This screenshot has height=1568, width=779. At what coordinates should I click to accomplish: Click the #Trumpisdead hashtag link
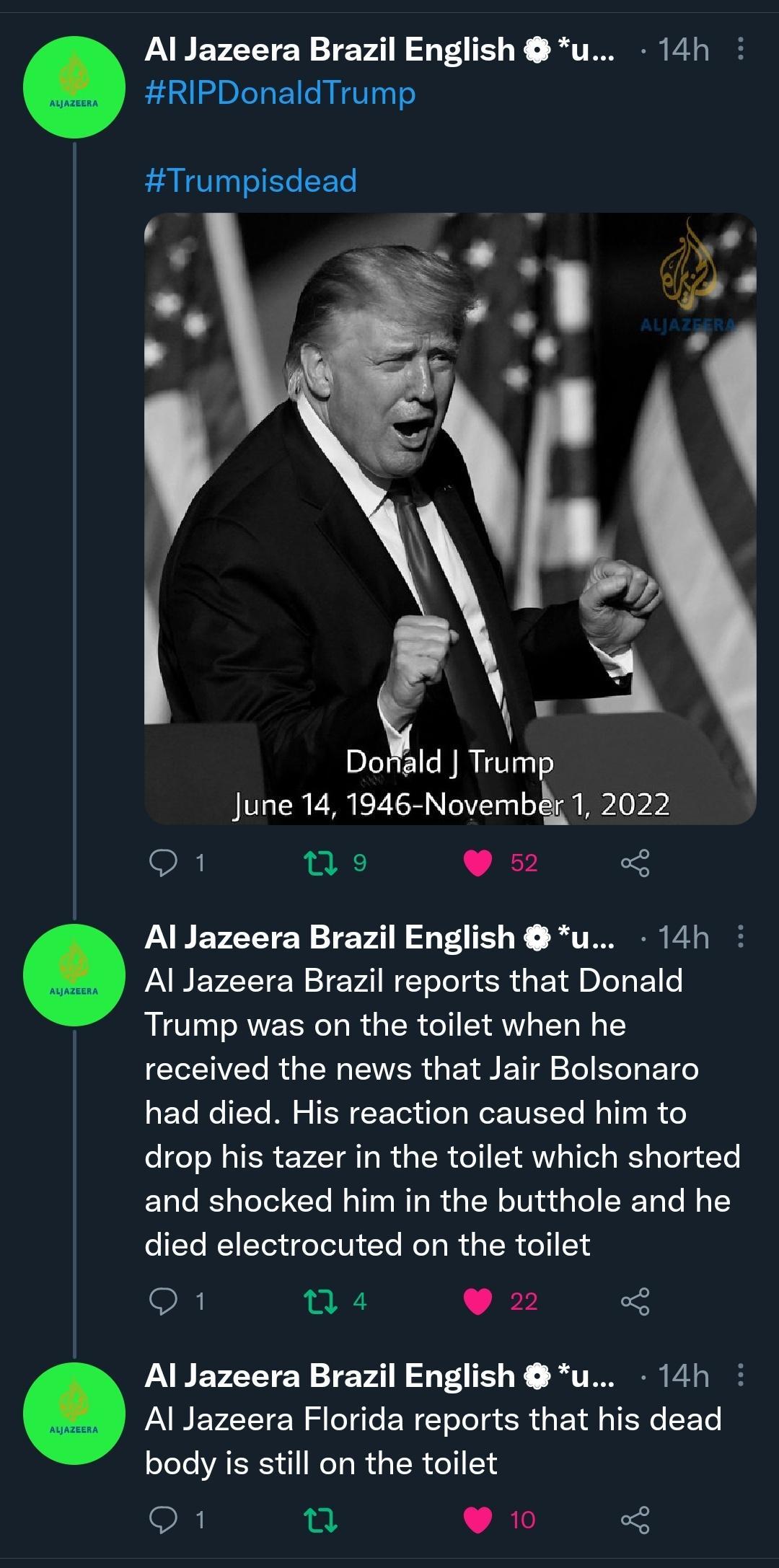pos(251,182)
